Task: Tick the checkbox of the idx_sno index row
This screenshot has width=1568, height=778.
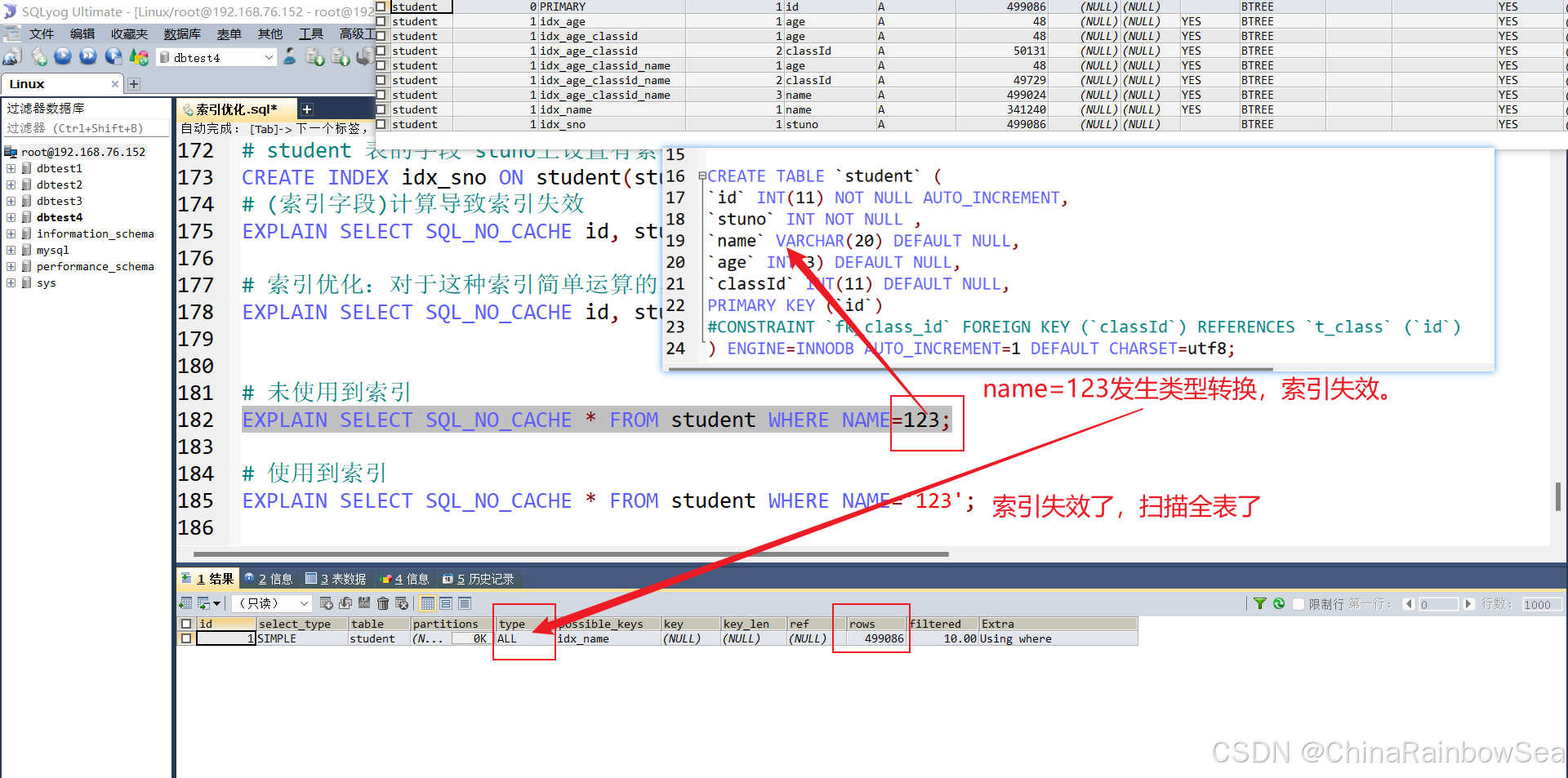Action: click(x=381, y=124)
